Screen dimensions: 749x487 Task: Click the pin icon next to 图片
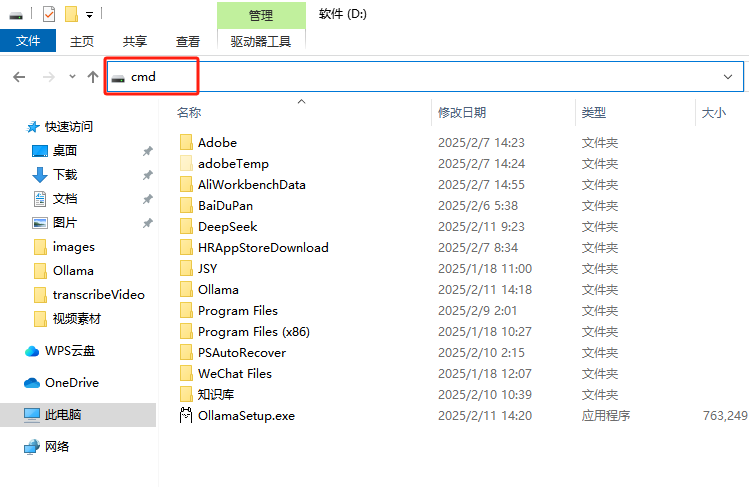(148, 223)
